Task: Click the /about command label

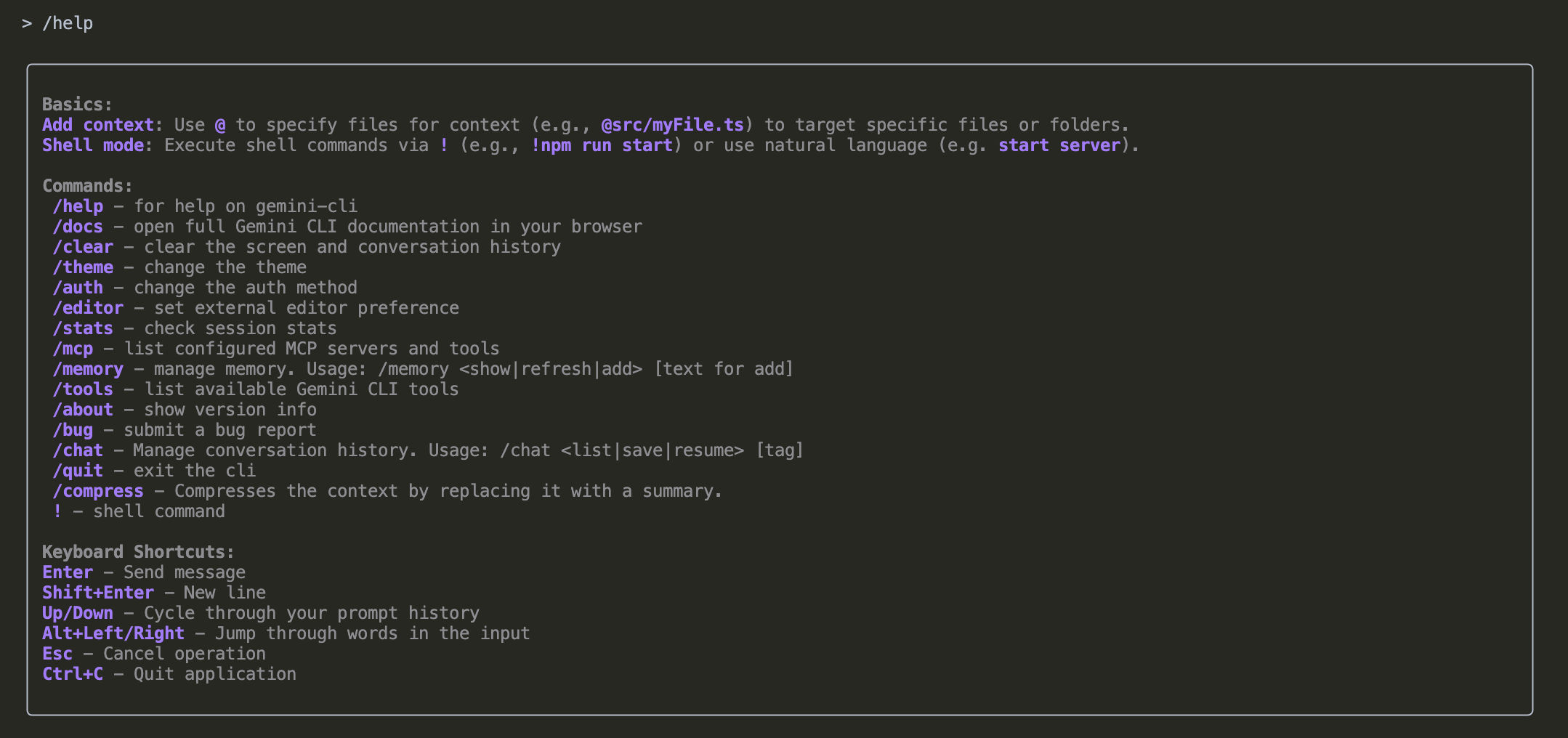Action: coord(83,410)
